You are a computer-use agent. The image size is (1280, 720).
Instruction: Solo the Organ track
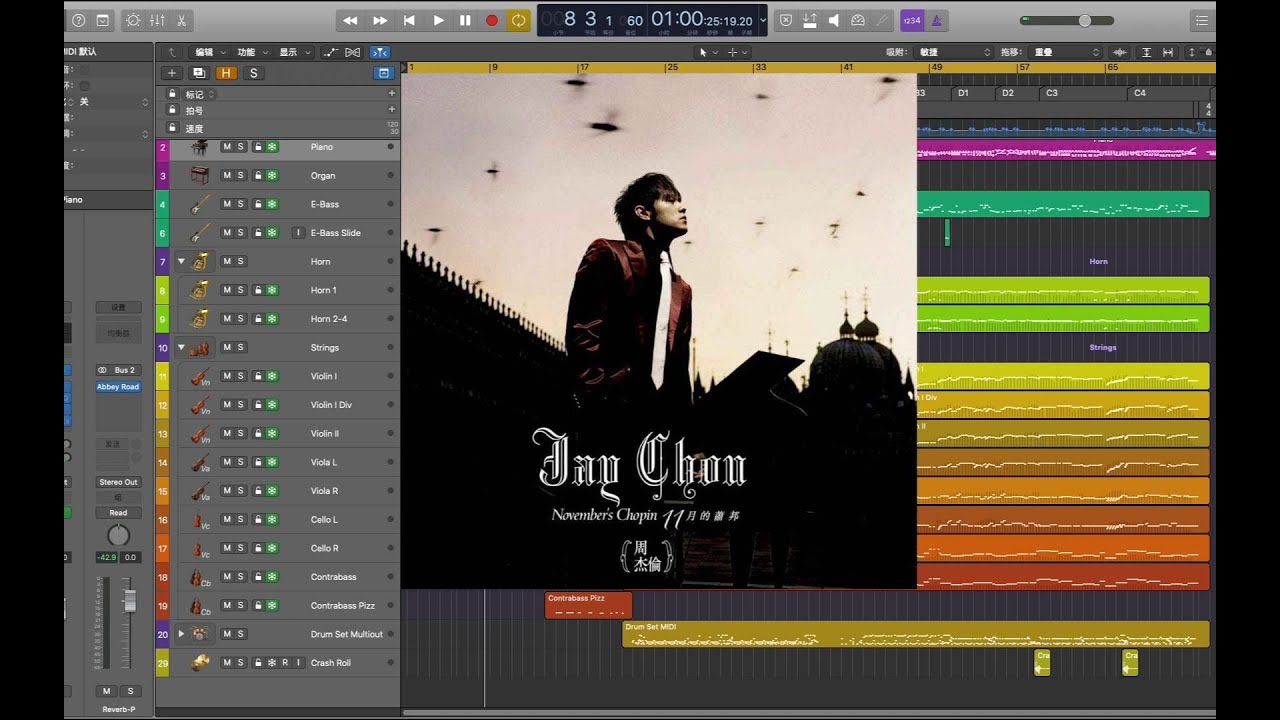coord(240,176)
